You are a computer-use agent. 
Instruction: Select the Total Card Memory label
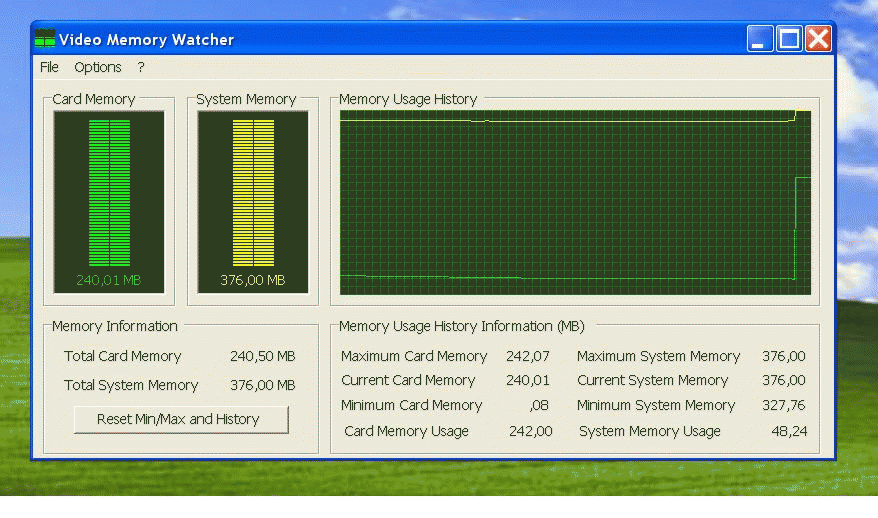tap(123, 356)
